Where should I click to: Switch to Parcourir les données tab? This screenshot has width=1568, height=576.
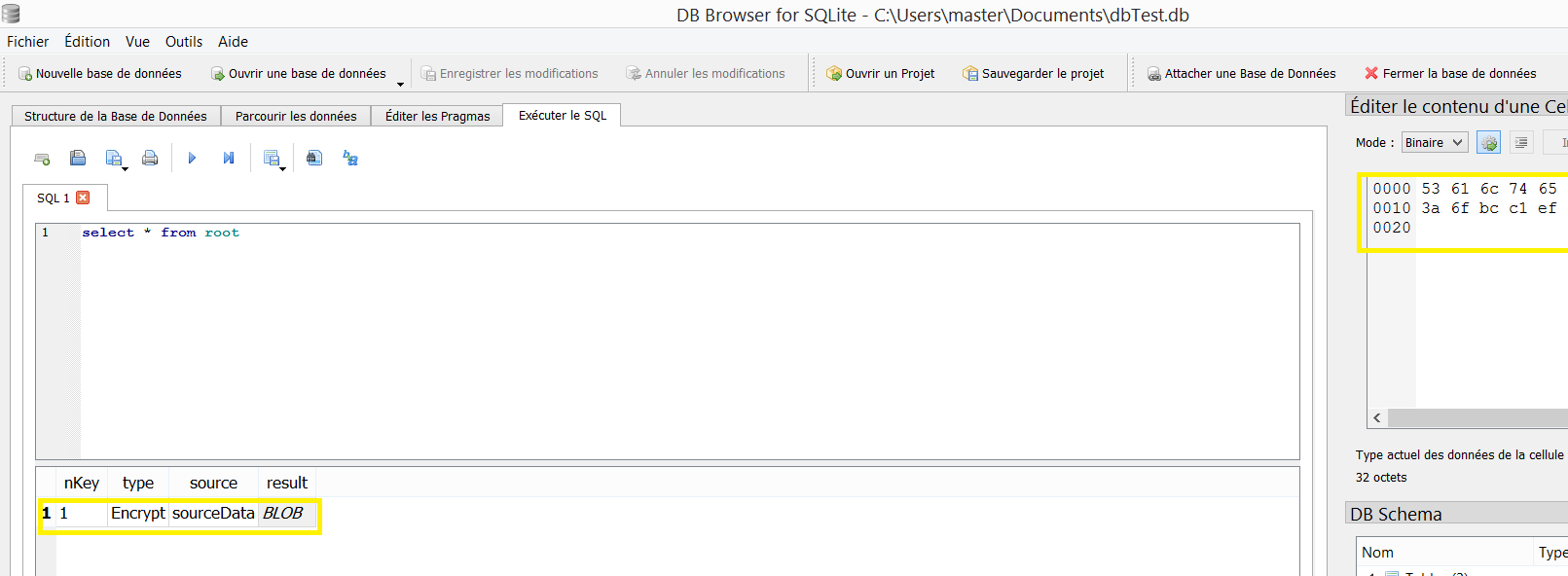pyautogui.click(x=296, y=116)
